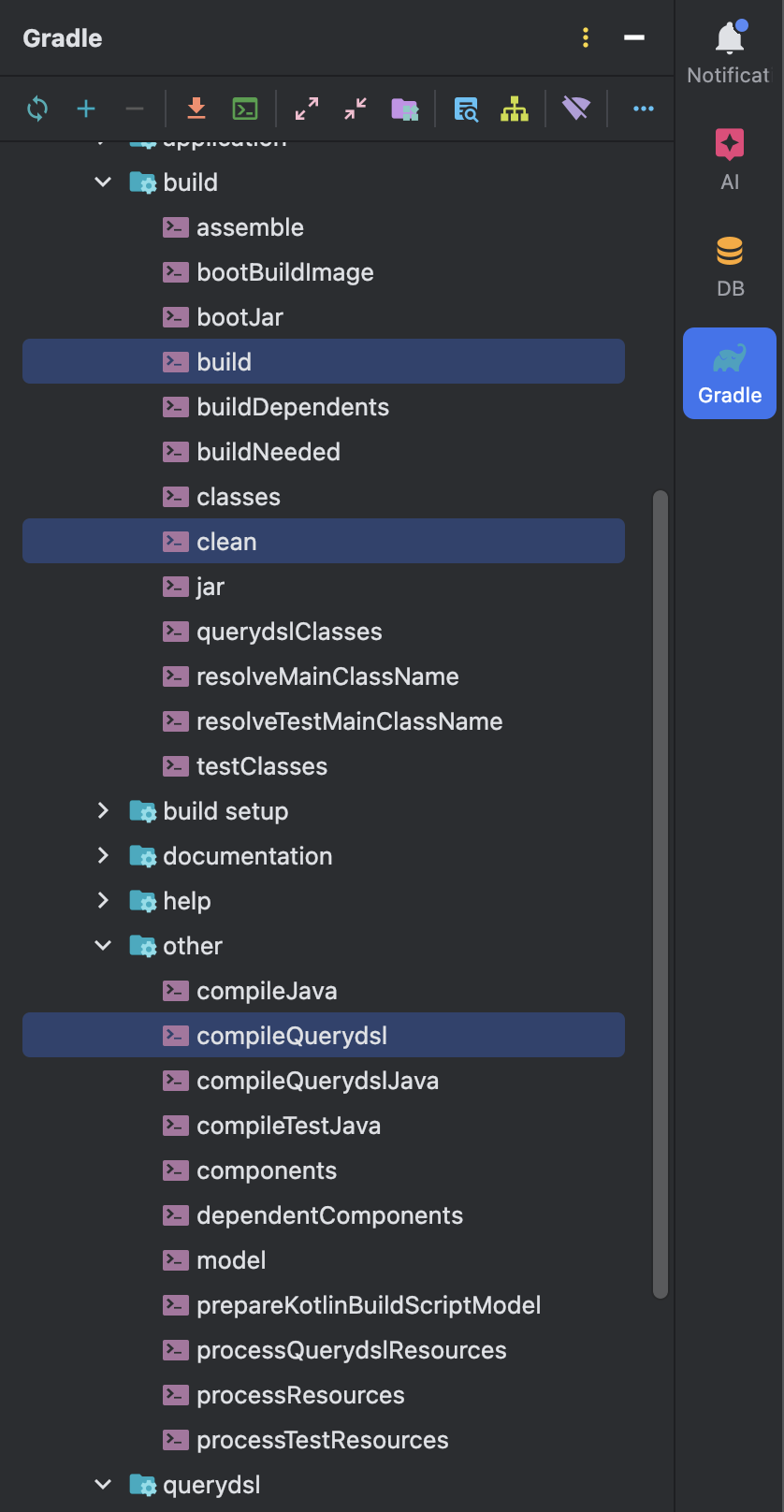Viewport: 784px width, 1512px height.
Task: Select the compileQuerydsl task
Action: [324, 1035]
